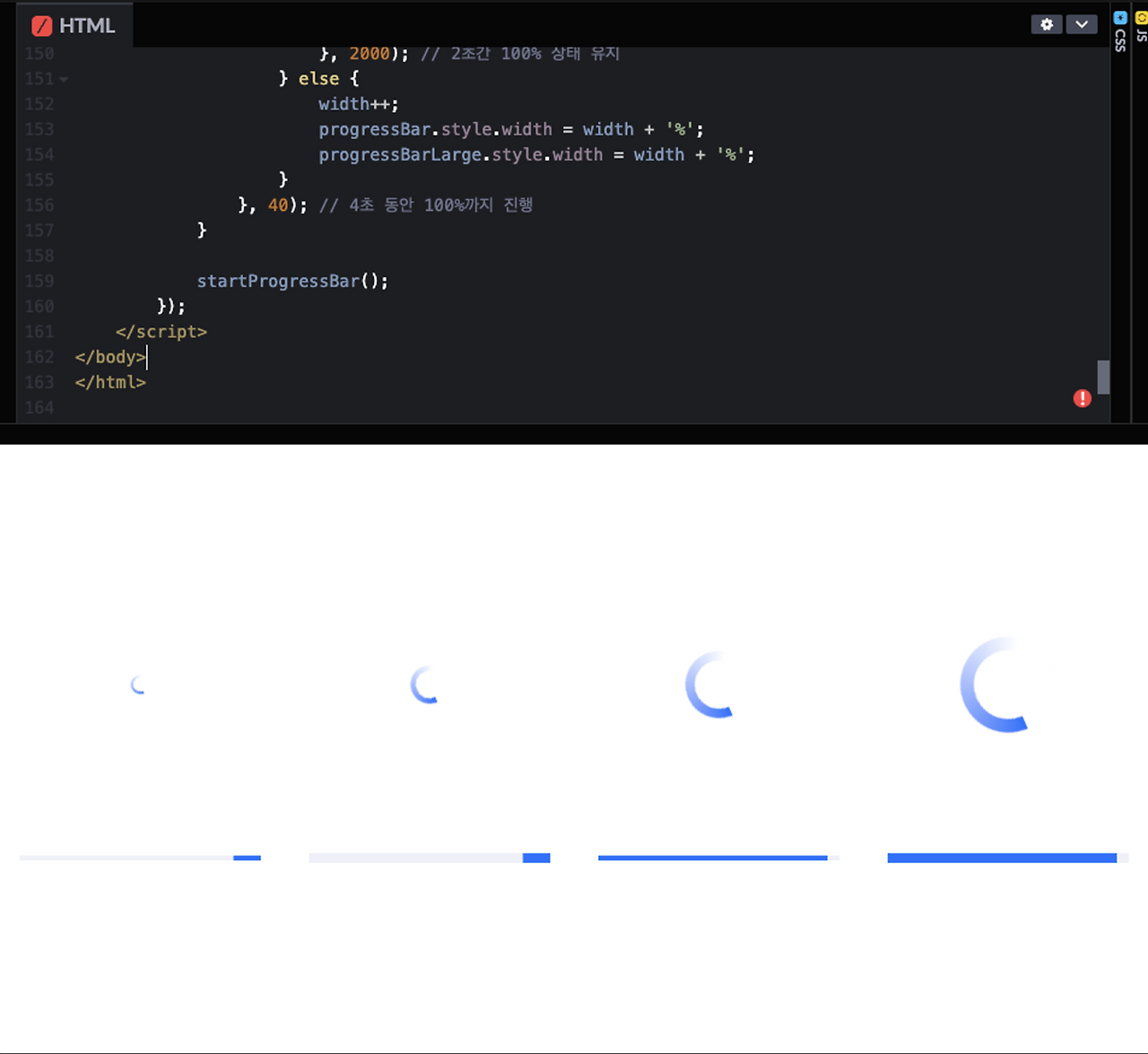The image size is (1148, 1054).
Task: Click the '</script>' closing tag
Action: click(x=161, y=332)
